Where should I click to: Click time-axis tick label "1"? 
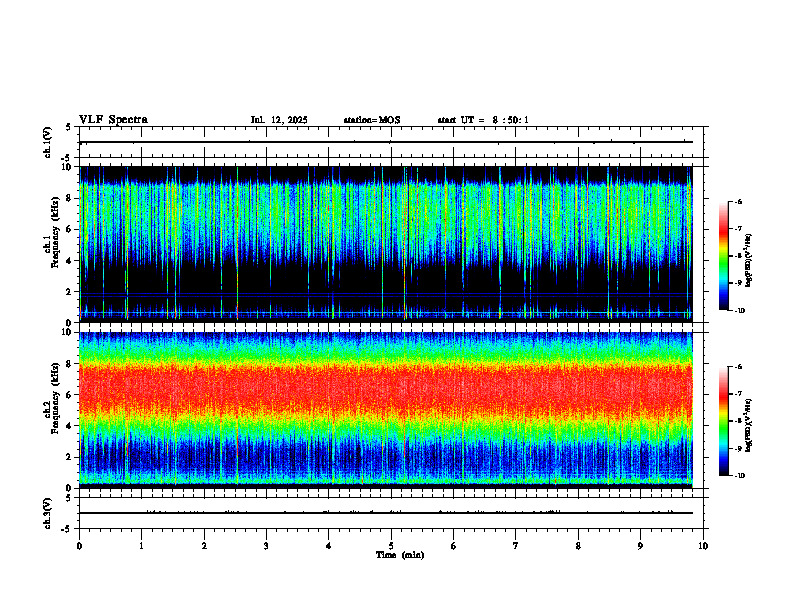coord(141,546)
